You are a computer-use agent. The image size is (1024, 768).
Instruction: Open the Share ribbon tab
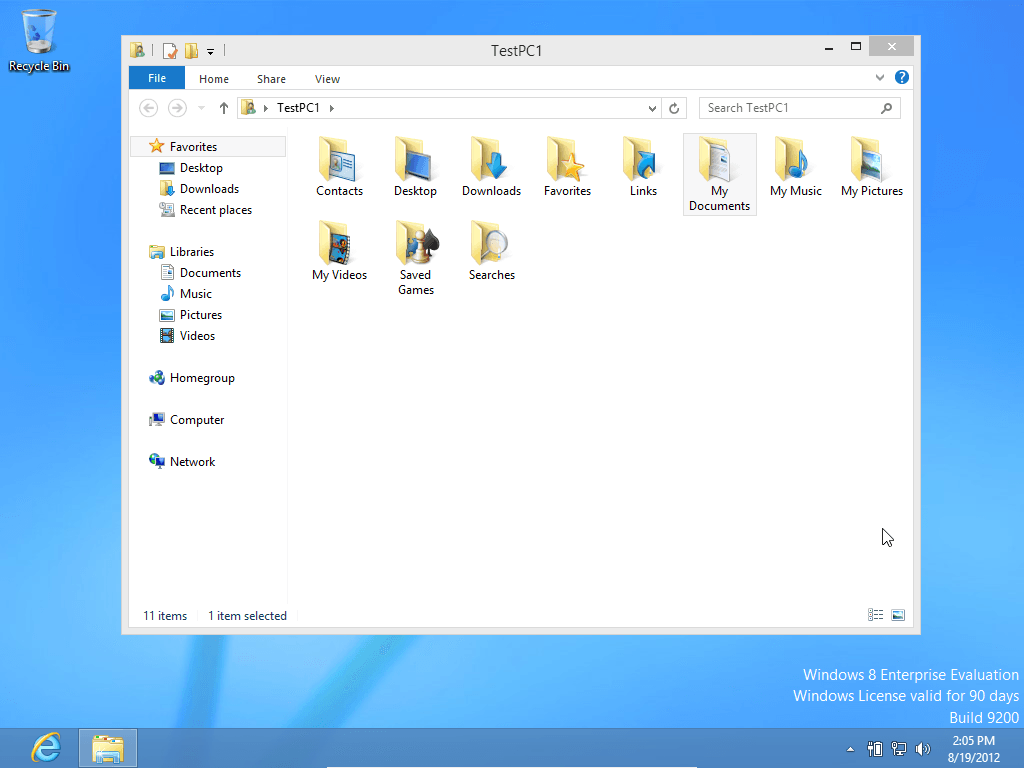click(271, 78)
